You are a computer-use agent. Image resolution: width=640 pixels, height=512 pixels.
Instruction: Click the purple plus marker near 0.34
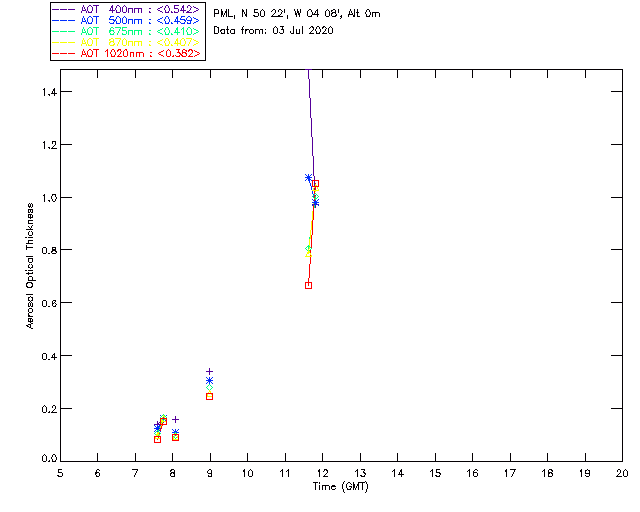[x=209, y=372]
